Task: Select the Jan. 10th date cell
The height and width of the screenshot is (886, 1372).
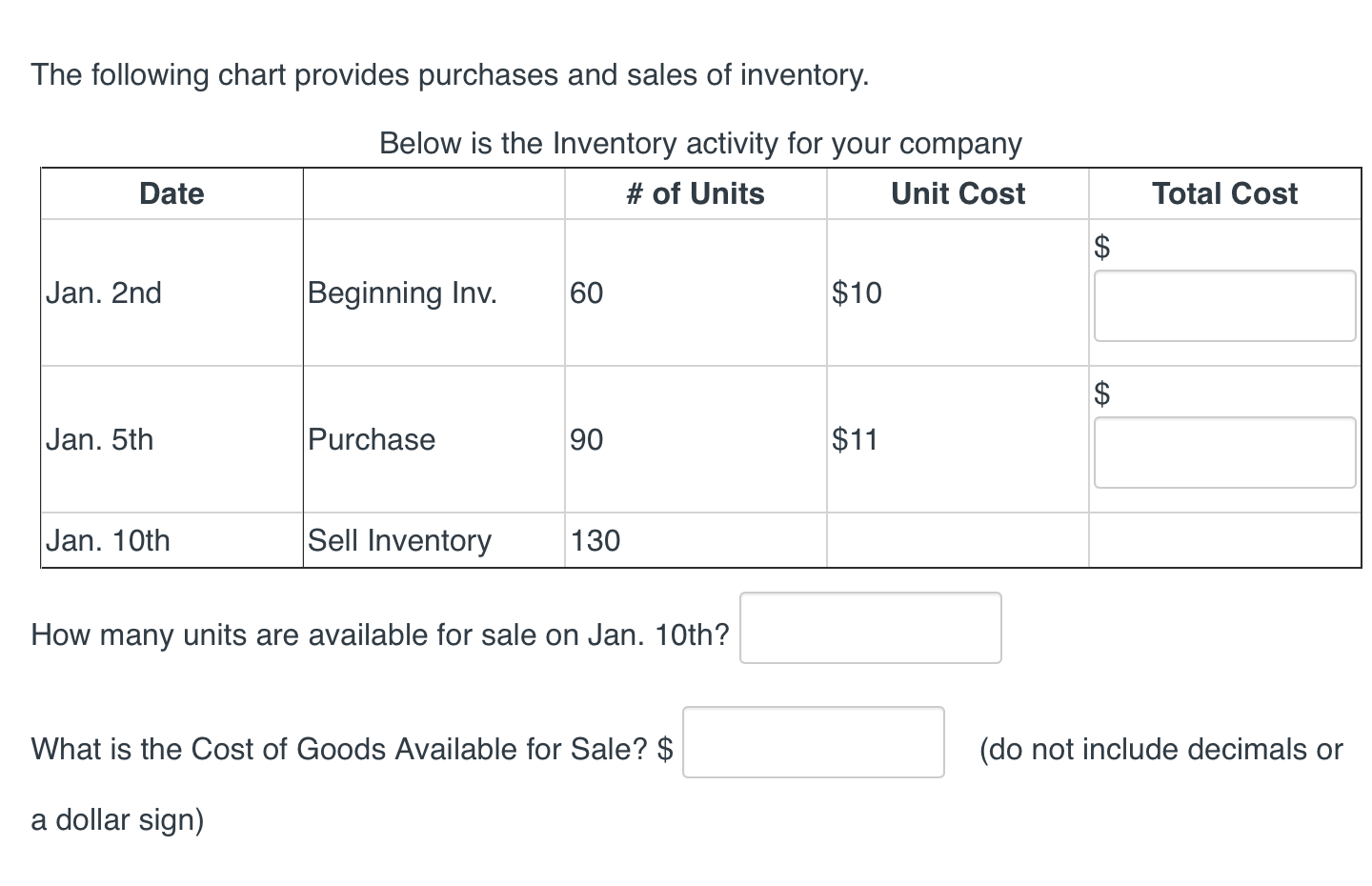Action: pos(108,540)
